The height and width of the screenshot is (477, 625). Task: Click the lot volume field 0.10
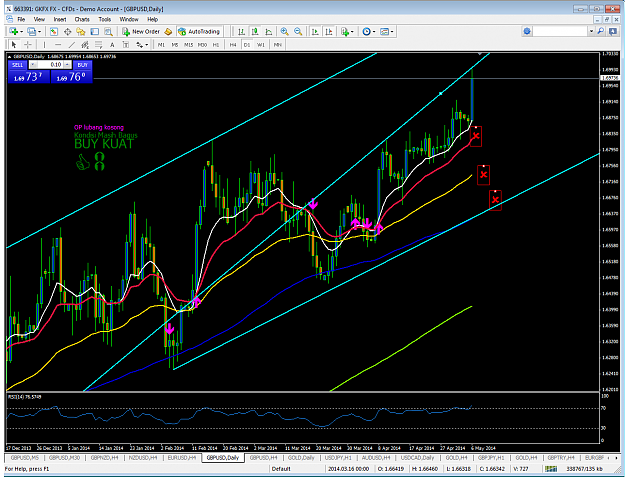[x=50, y=65]
